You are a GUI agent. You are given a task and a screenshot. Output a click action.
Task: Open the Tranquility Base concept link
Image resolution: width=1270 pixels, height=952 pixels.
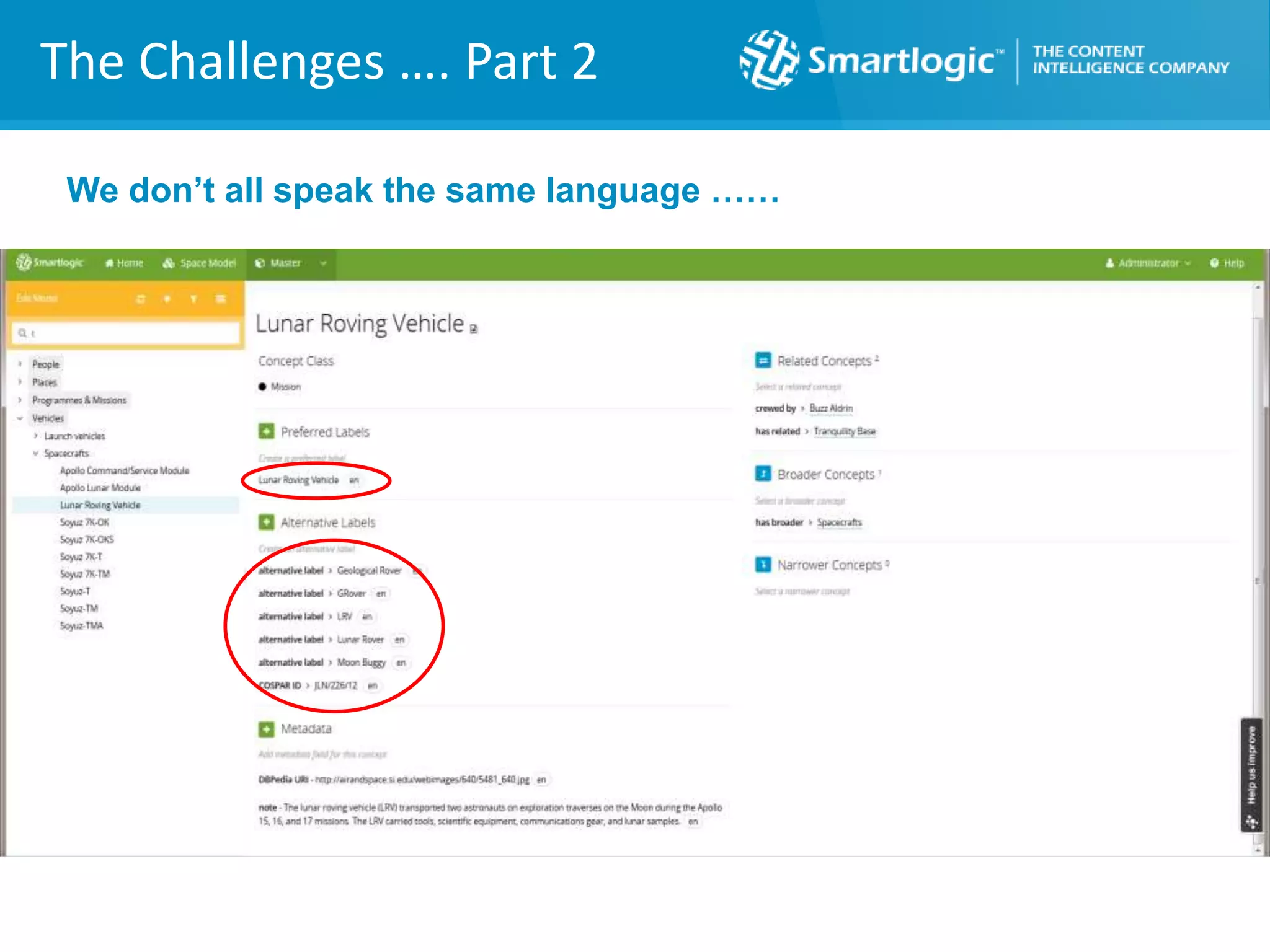845,431
